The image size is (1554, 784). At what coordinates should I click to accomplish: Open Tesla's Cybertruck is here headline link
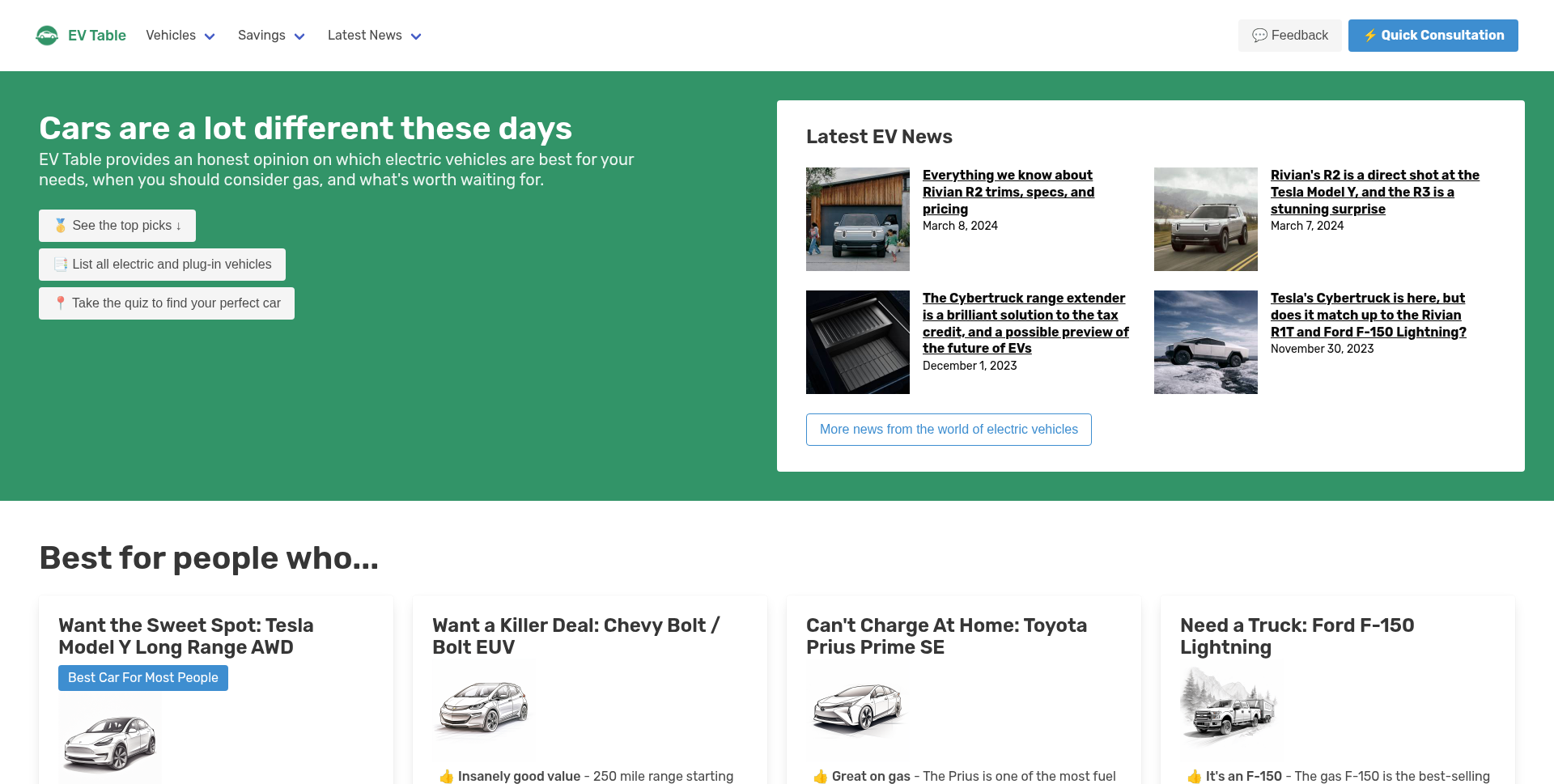1368,315
